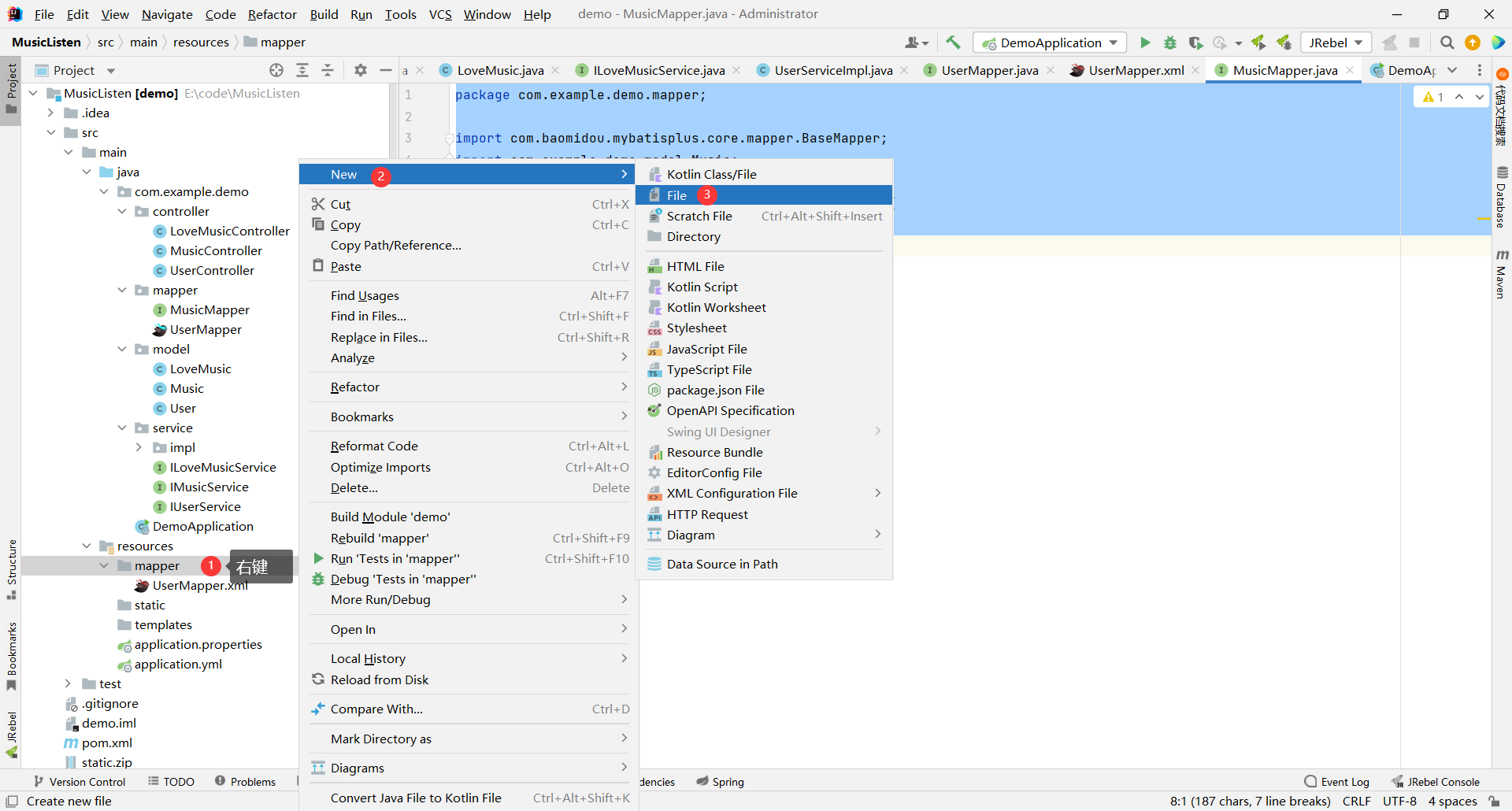
Task: Open the Maven tool window
Action: click(x=1502, y=274)
